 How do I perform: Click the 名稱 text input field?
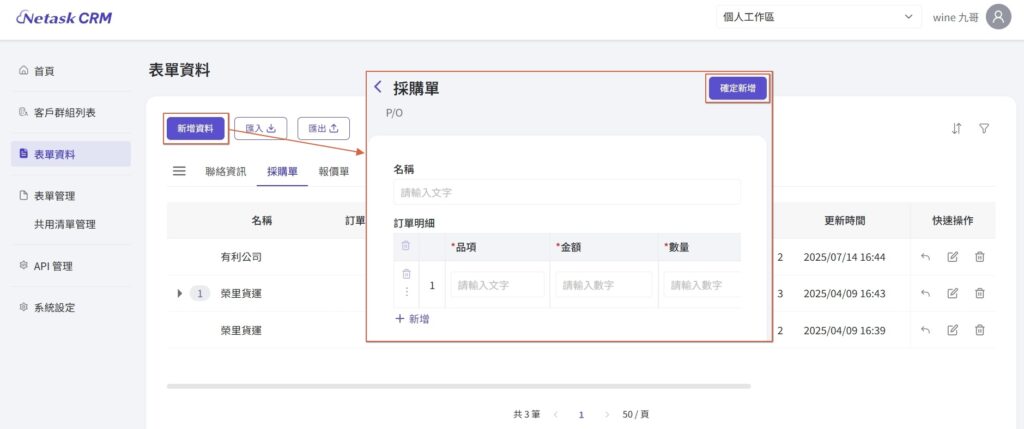pyautogui.click(x=567, y=192)
